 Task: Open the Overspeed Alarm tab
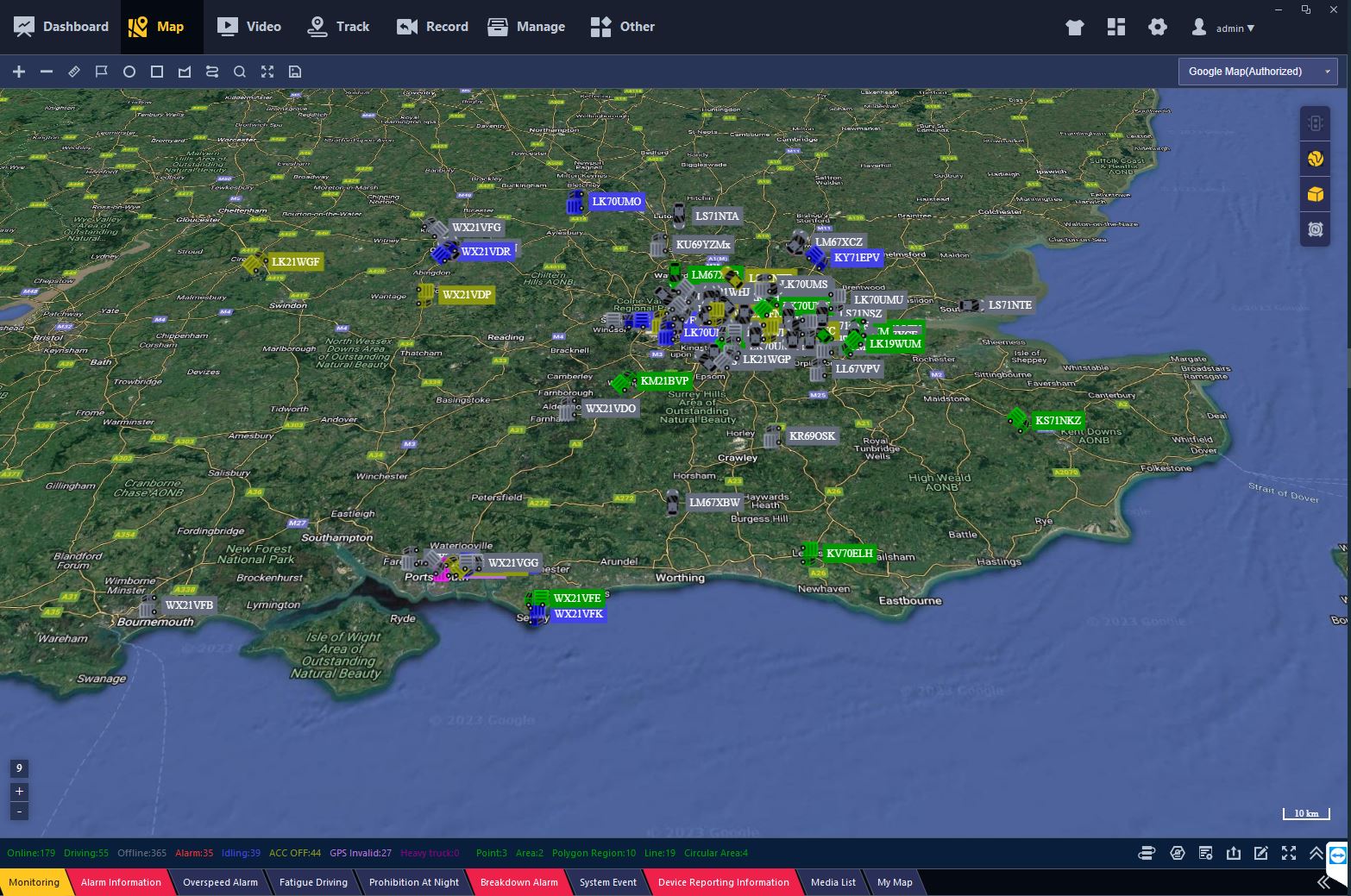[220, 882]
